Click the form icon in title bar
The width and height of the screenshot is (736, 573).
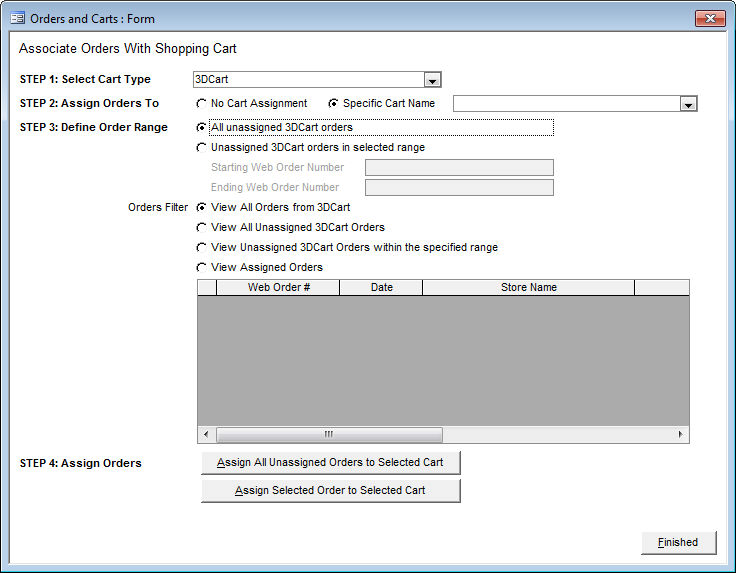[17, 19]
